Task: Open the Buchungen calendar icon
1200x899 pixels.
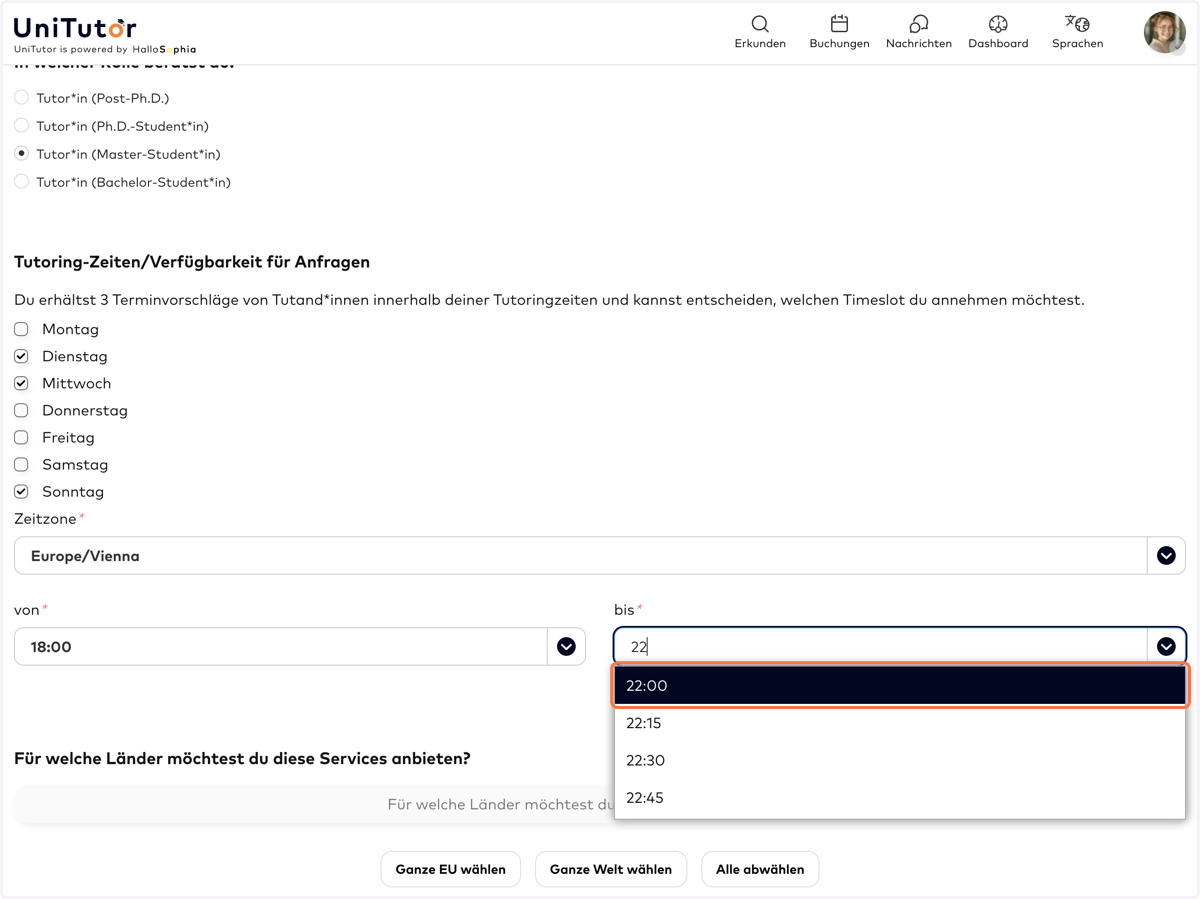Action: click(839, 24)
